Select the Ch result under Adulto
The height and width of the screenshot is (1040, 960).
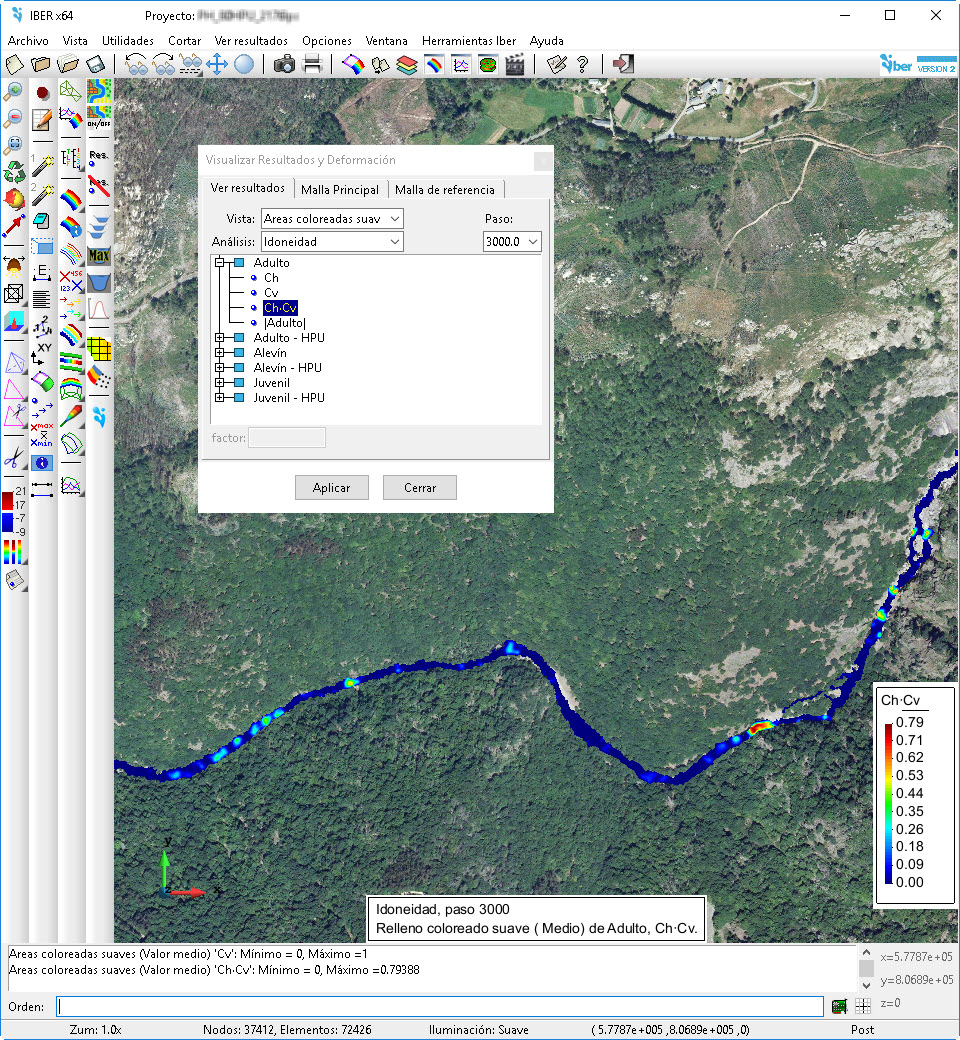271,278
